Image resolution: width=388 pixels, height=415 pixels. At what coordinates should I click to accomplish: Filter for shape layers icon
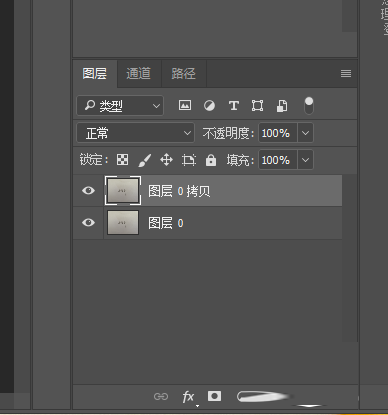[x=257, y=106]
